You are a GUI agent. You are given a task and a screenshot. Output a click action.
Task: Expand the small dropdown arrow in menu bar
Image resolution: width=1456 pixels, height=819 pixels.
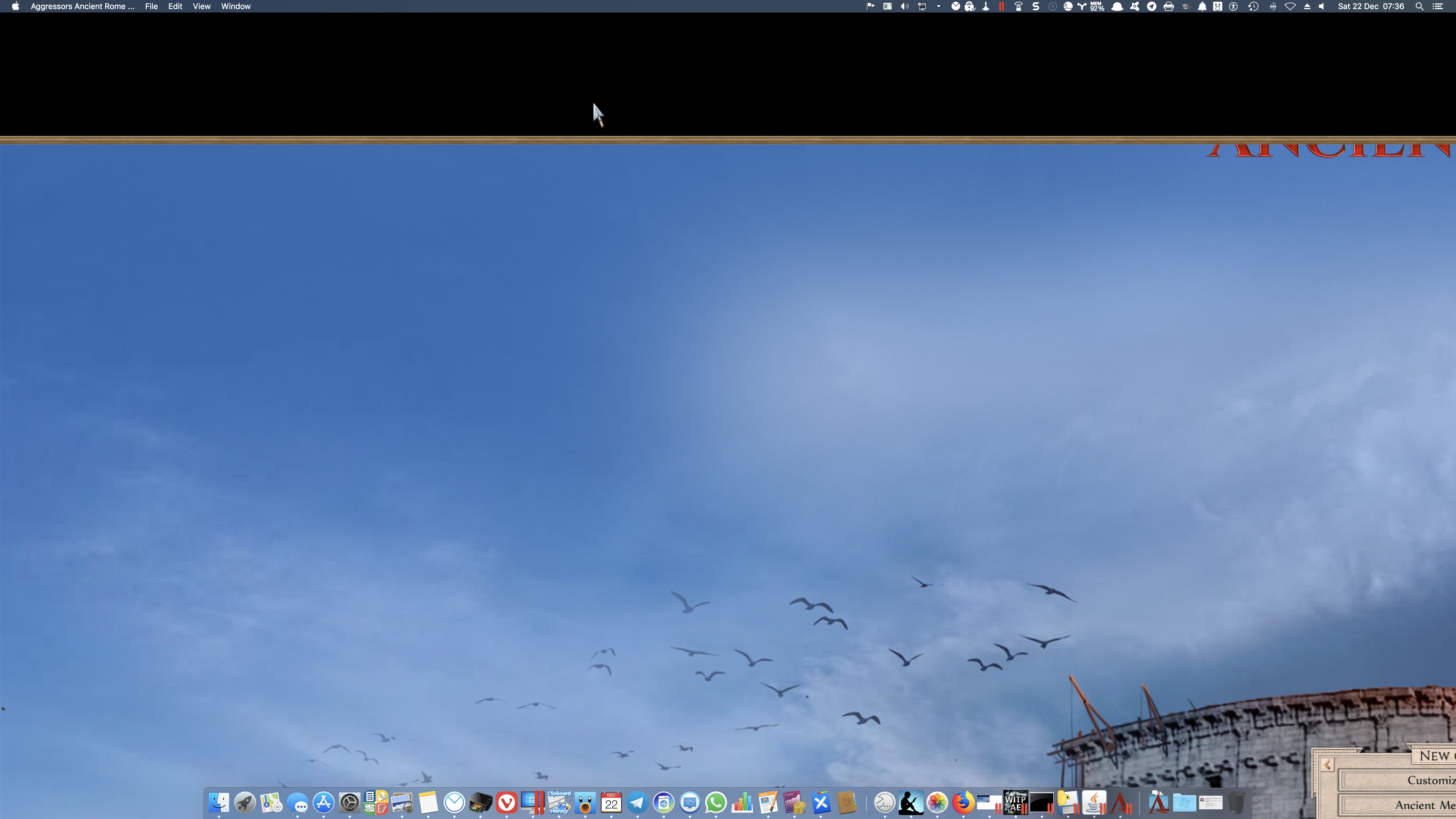(x=938, y=6)
